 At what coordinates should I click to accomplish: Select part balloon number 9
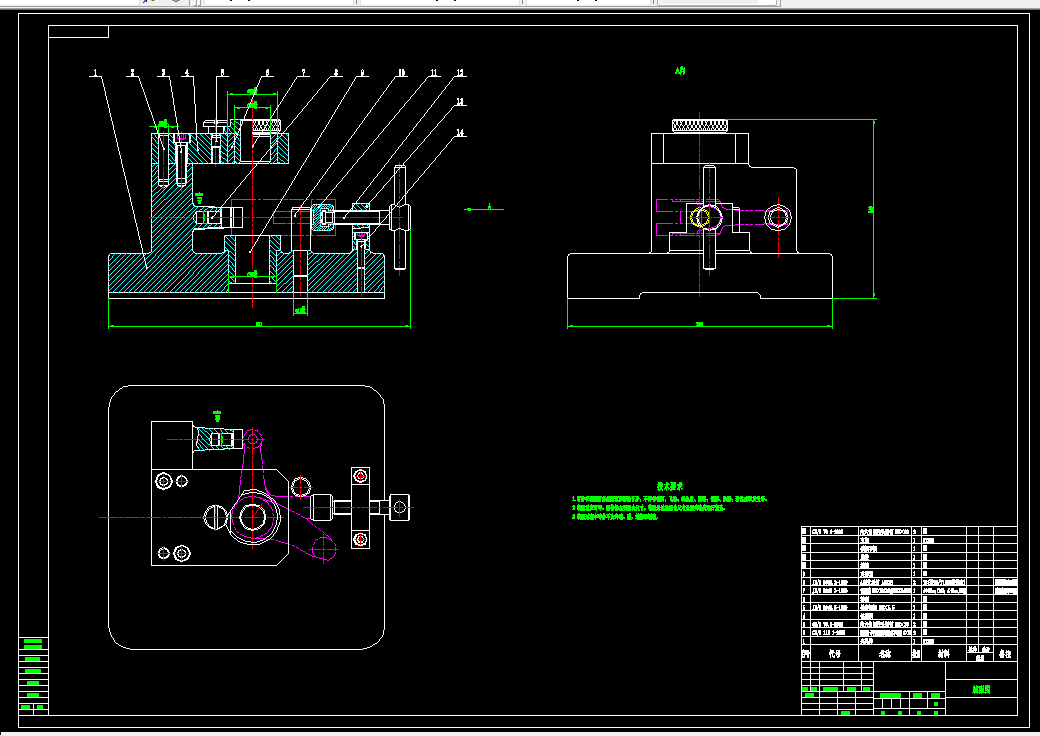click(x=362, y=73)
